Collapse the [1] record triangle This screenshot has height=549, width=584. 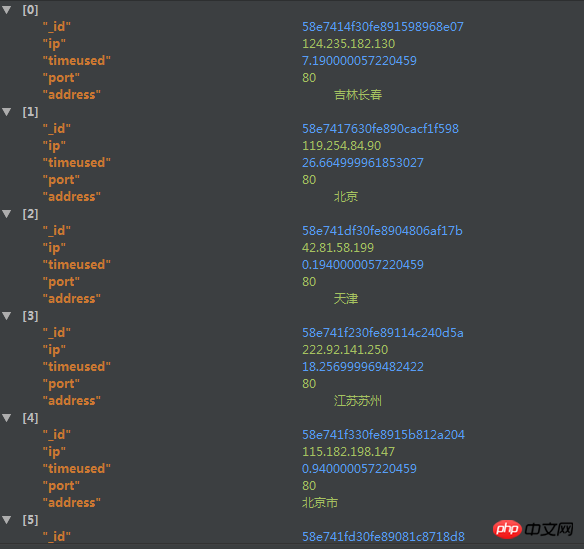click(x=6, y=112)
